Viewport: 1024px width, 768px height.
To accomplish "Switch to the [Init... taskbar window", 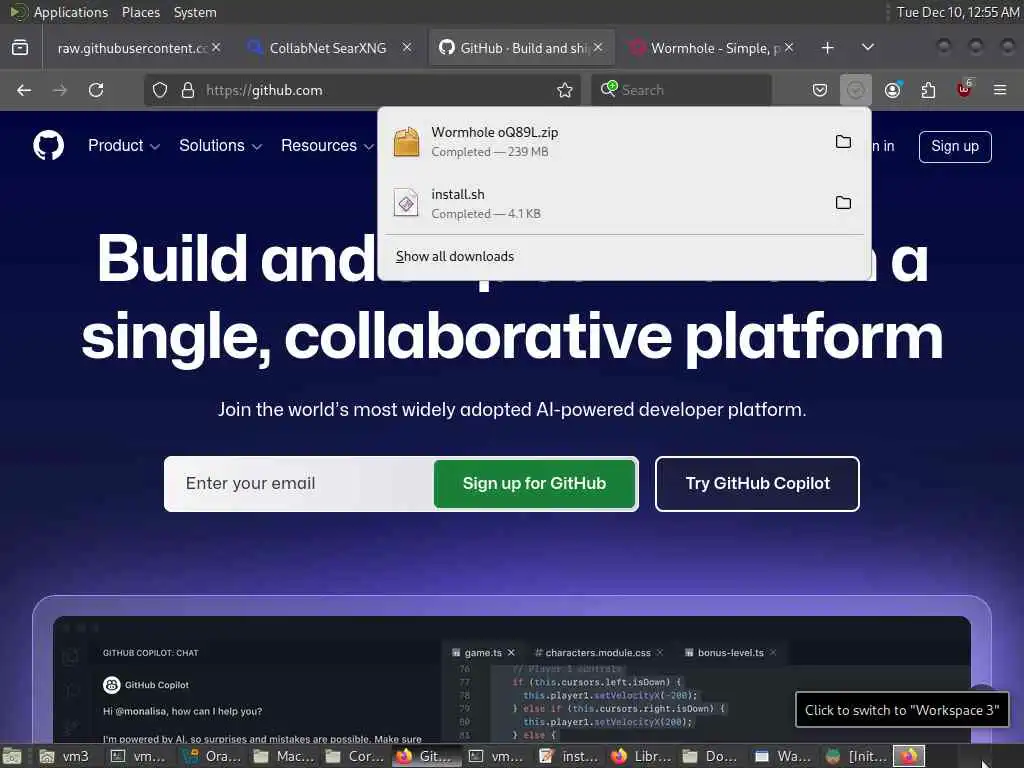I will coord(855,756).
